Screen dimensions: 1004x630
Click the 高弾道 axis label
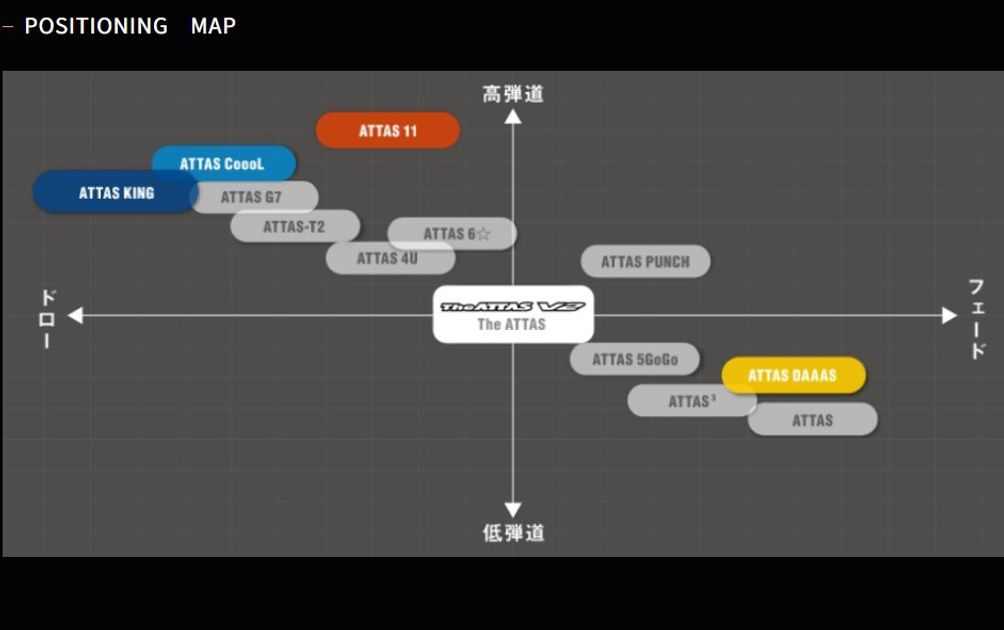[x=513, y=94]
